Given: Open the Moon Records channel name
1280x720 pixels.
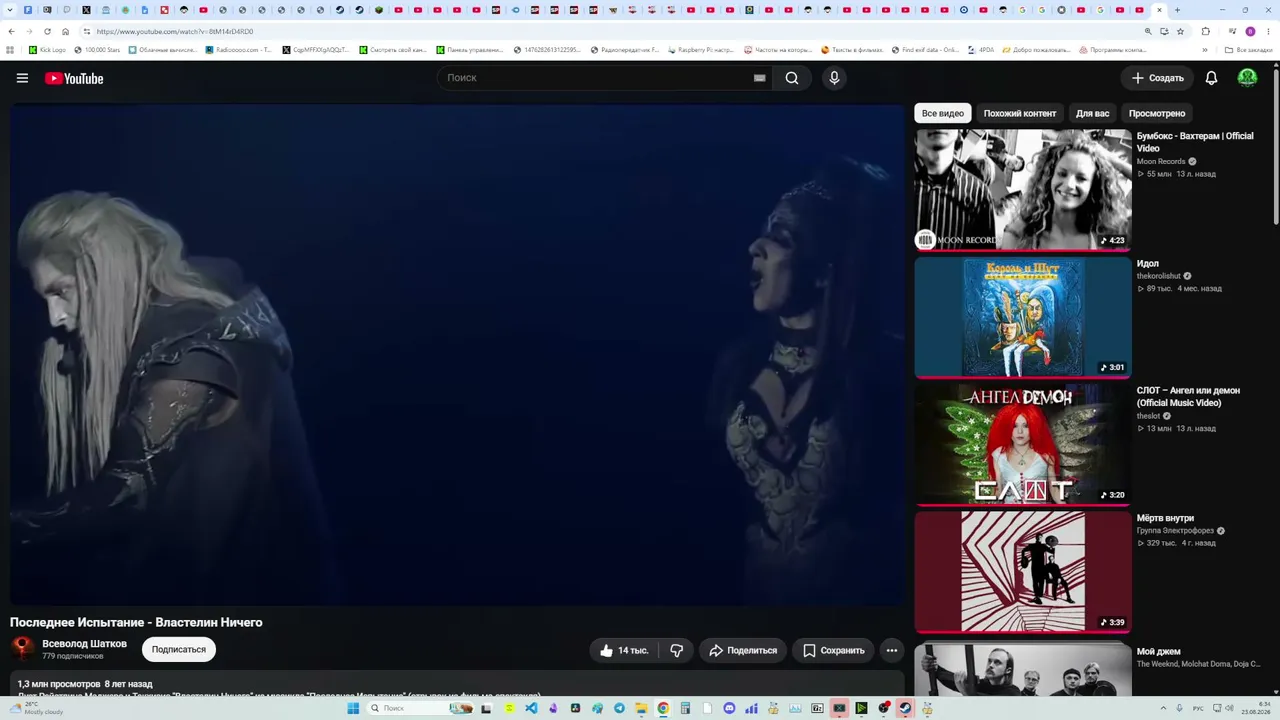Looking at the screenshot, I should point(1161,161).
